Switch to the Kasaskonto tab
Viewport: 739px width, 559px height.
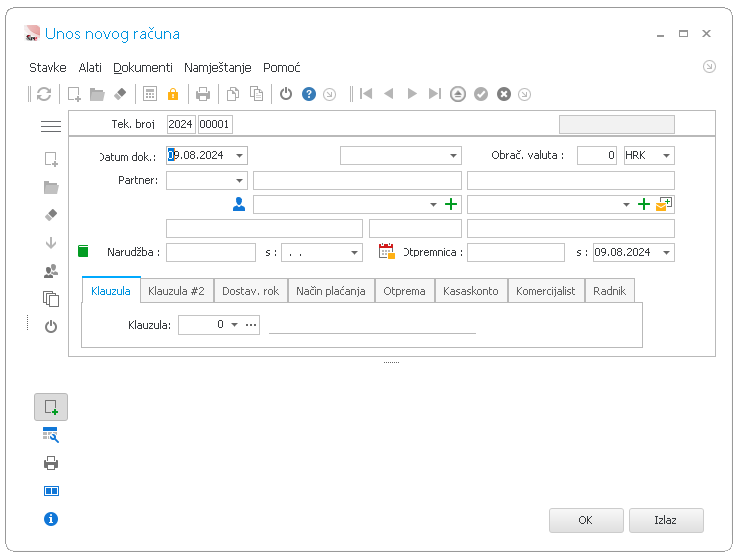pyautogui.click(x=470, y=291)
